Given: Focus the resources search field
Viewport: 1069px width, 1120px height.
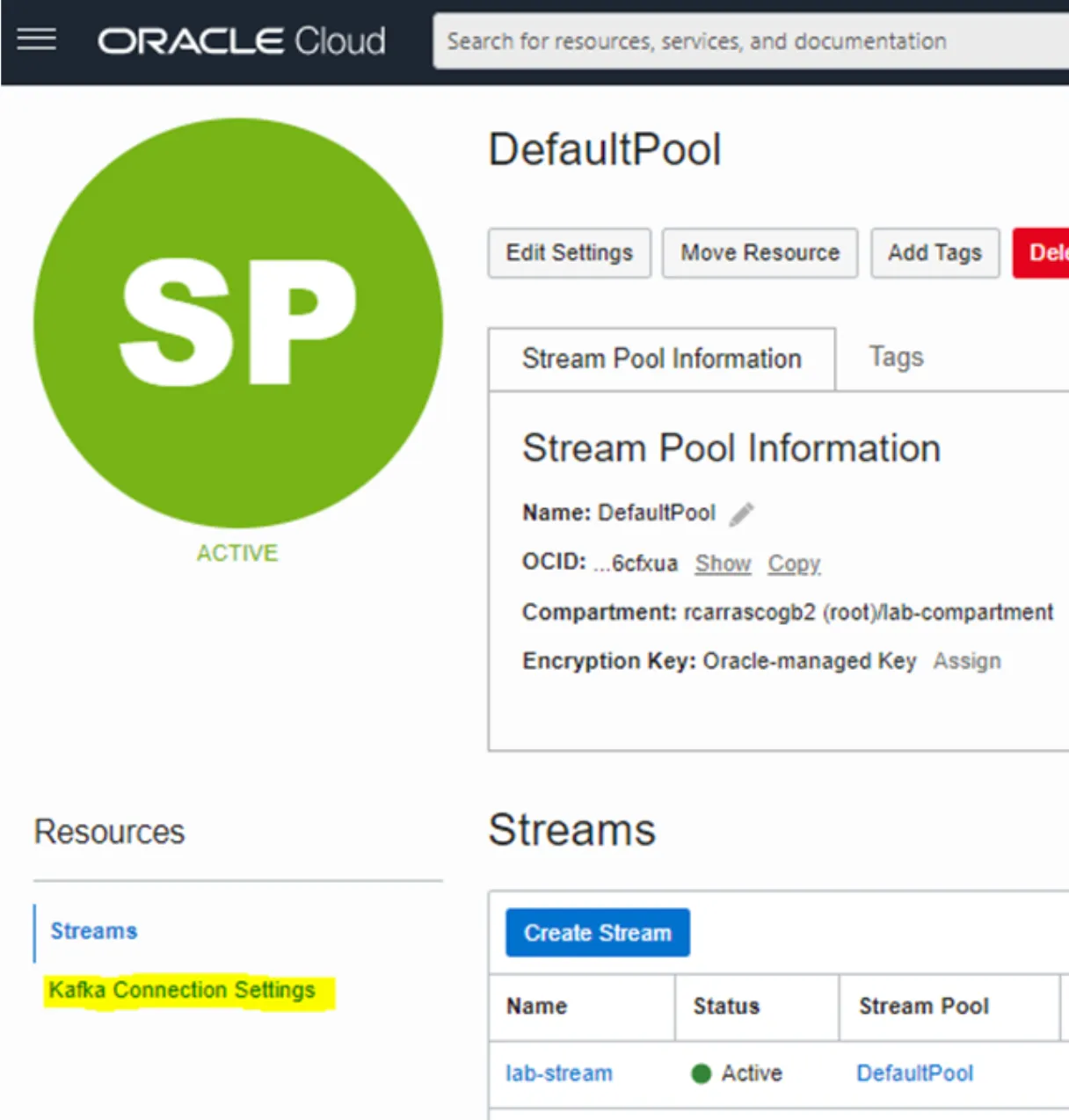Looking at the screenshot, I should coord(752,40).
